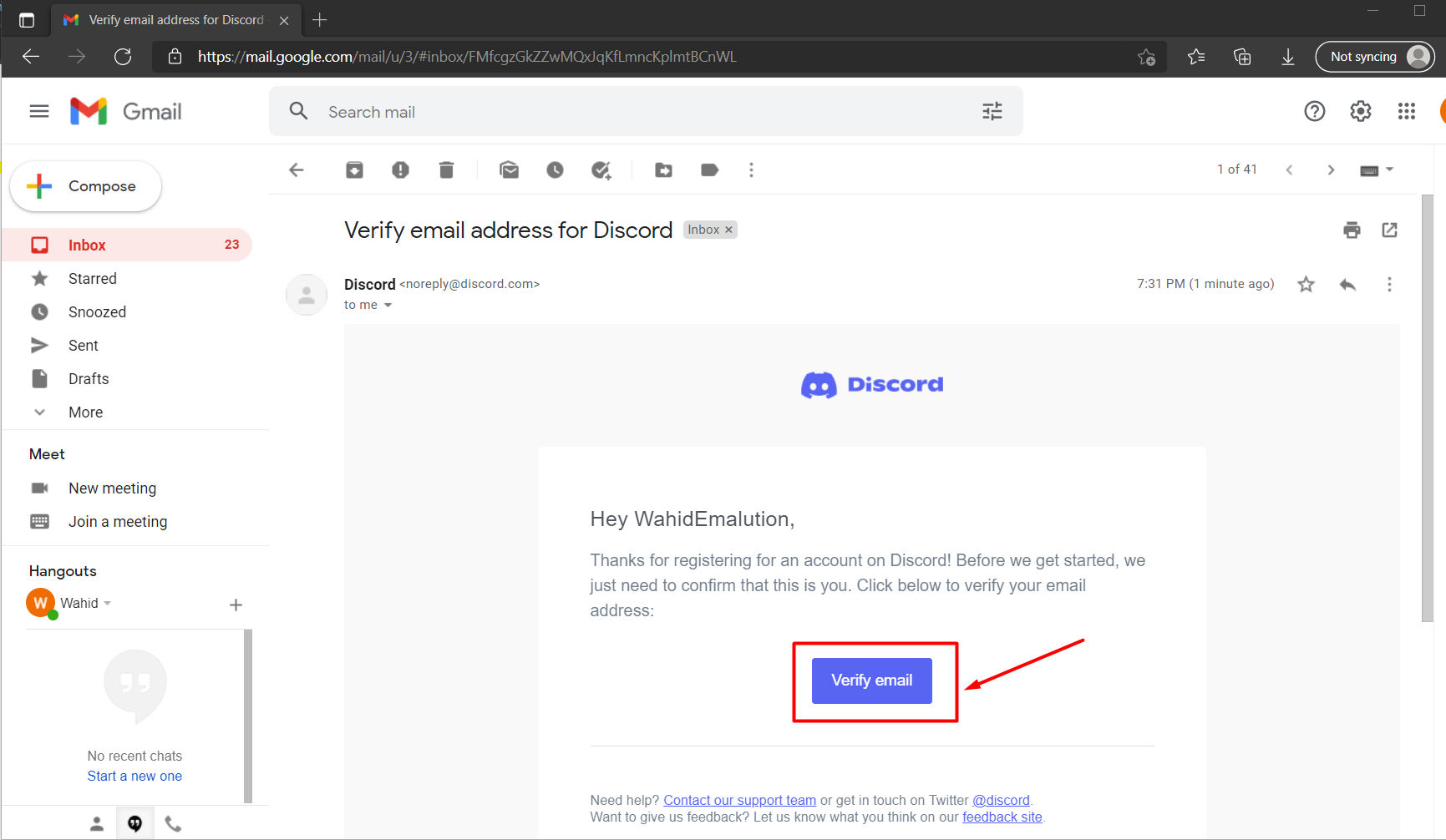Print the entire email conversation
This screenshot has width=1446, height=840.
[x=1352, y=230]
